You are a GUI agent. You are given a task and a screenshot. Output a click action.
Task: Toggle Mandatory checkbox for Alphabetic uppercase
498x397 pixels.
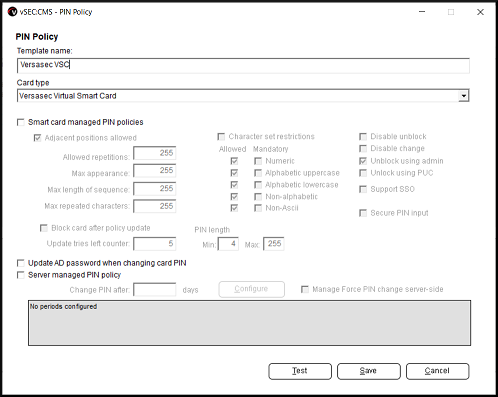(258, 173)
